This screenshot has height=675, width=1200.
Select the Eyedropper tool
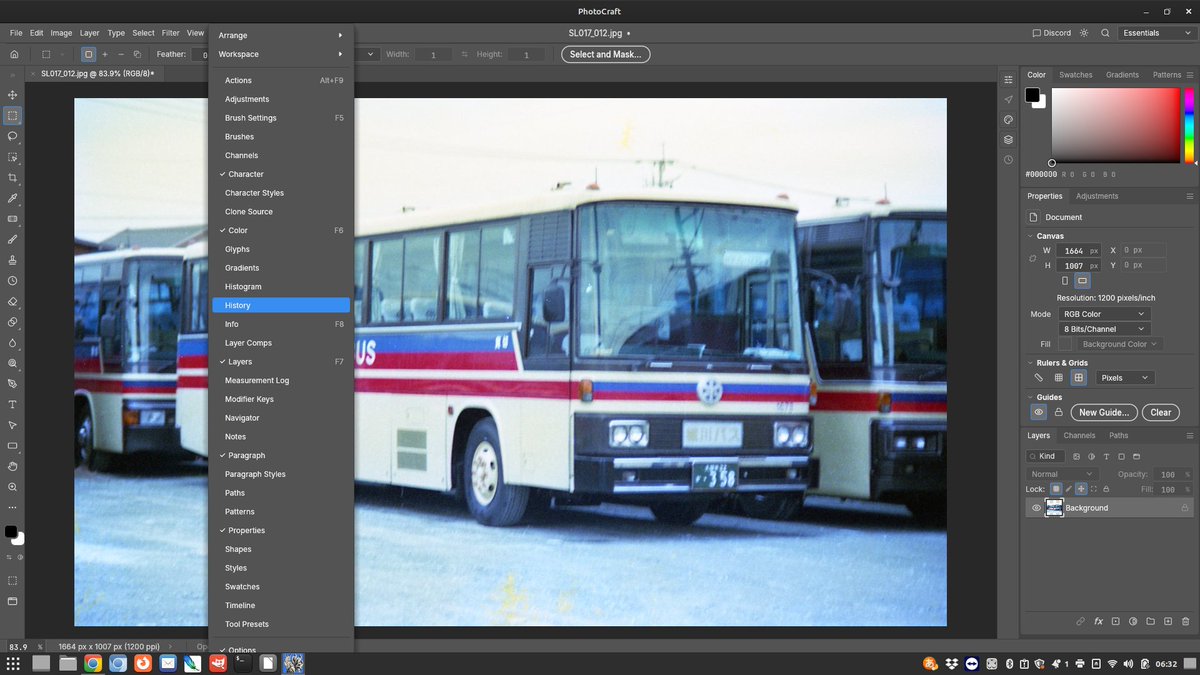(13, 198)
